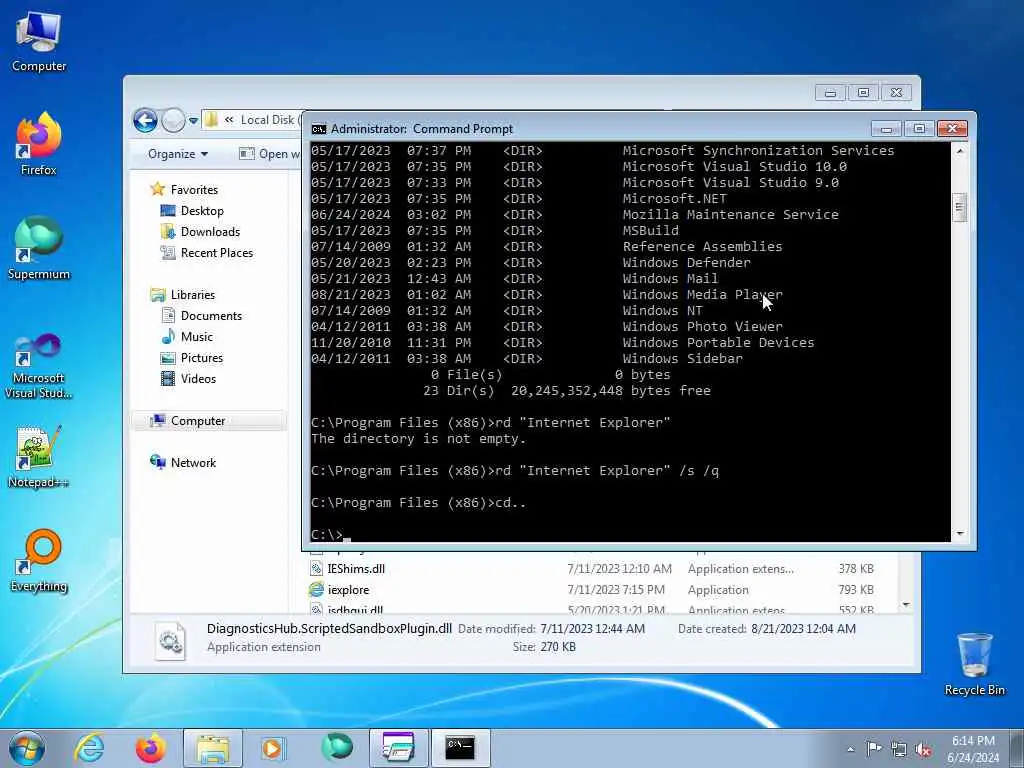Viewport: 1024px width, 768px height.
Task: Open the Organize menu in Explorer
Action: (x=178, y=154)
